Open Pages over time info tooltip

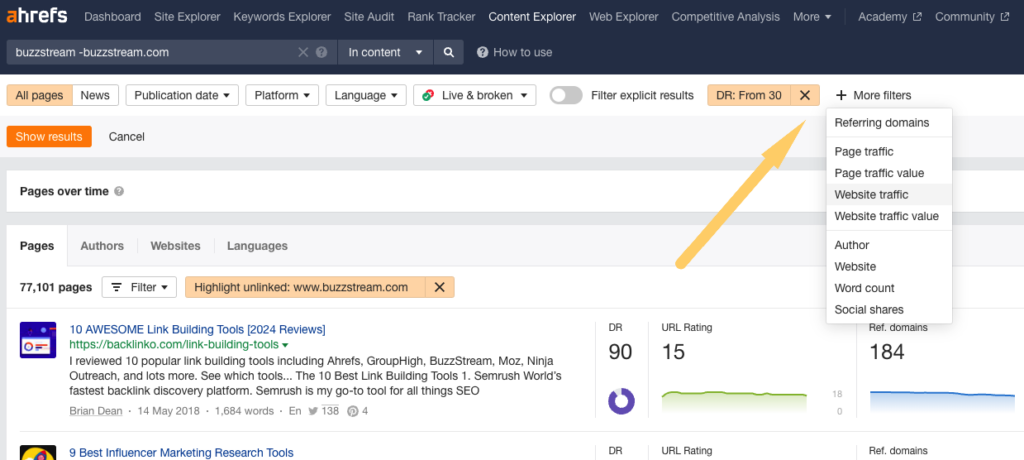coord(119,191)
